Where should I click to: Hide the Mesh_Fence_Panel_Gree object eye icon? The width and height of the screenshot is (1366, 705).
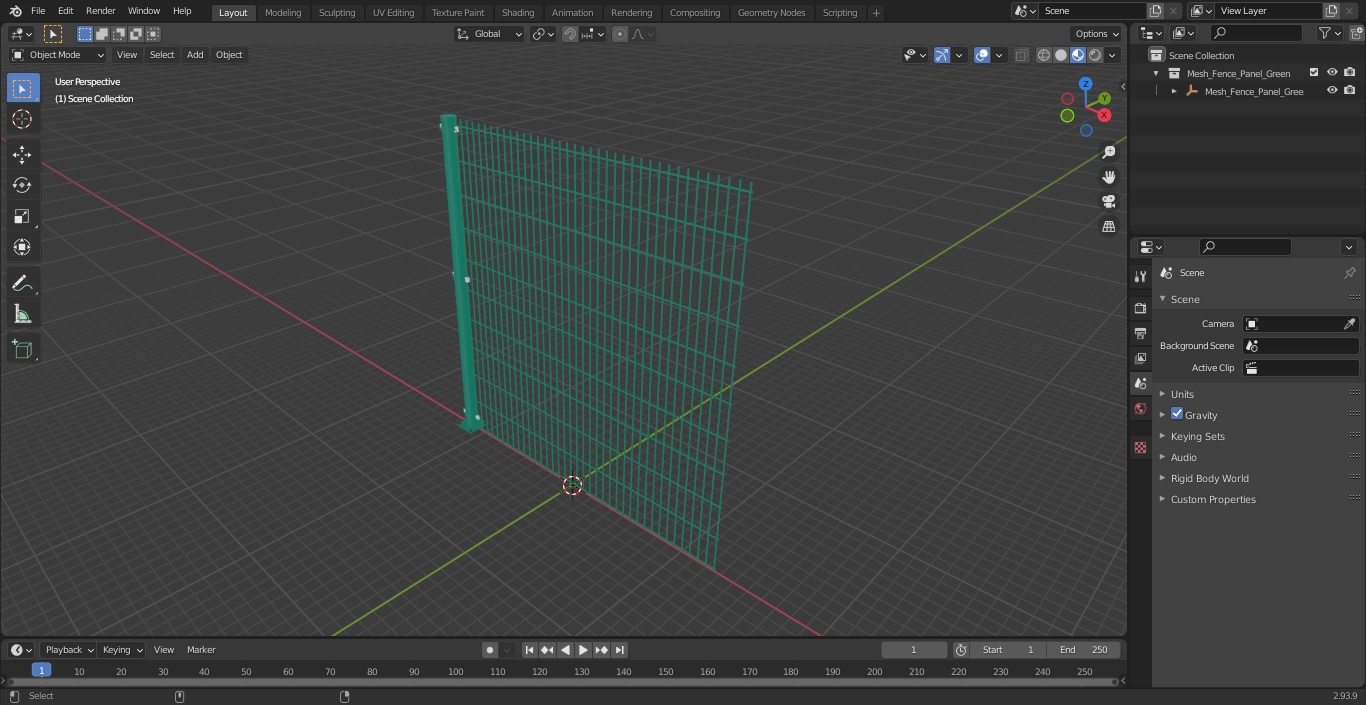[1332, 91]
